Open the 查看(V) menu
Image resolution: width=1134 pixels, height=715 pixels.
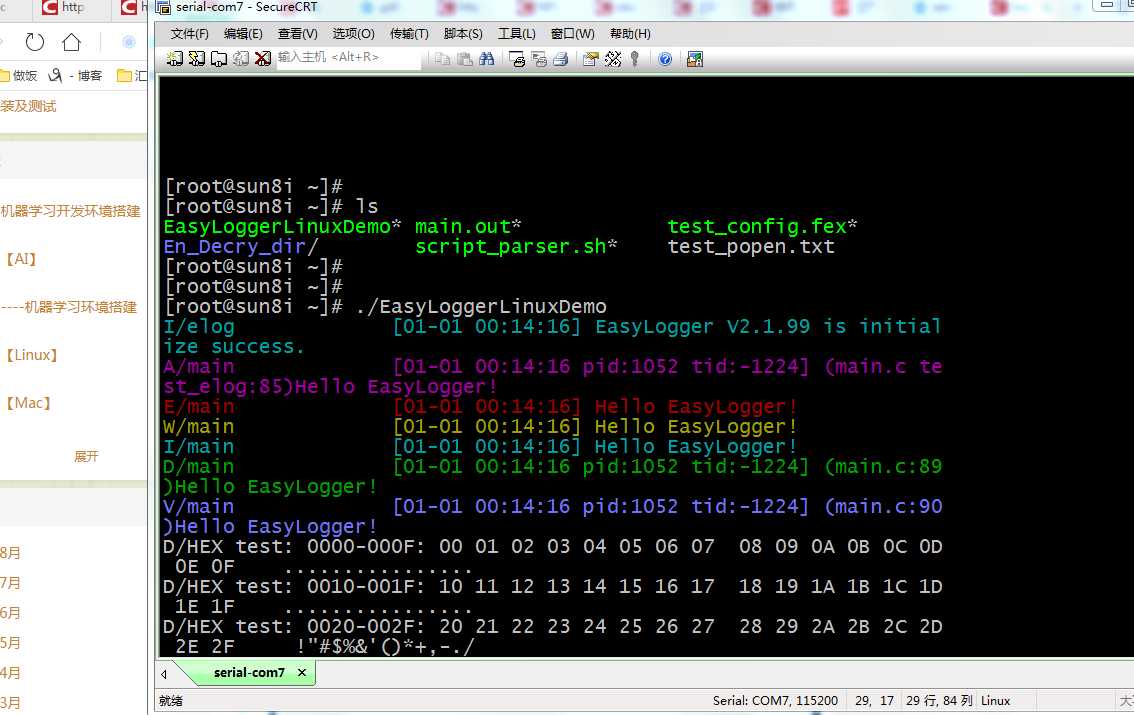pos(297,34)
